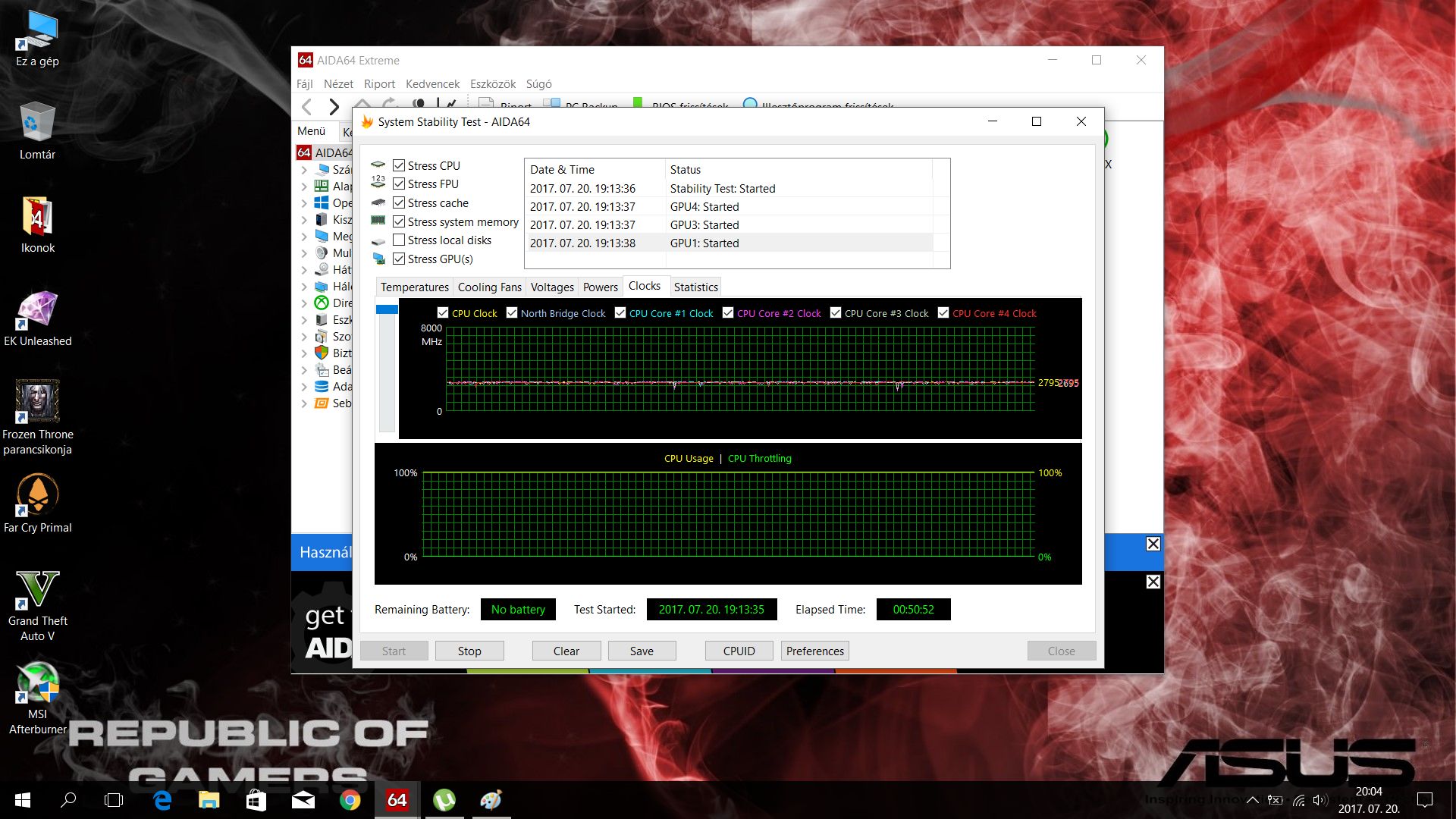Click the AIDA64 forward navigation arrow

334,107
